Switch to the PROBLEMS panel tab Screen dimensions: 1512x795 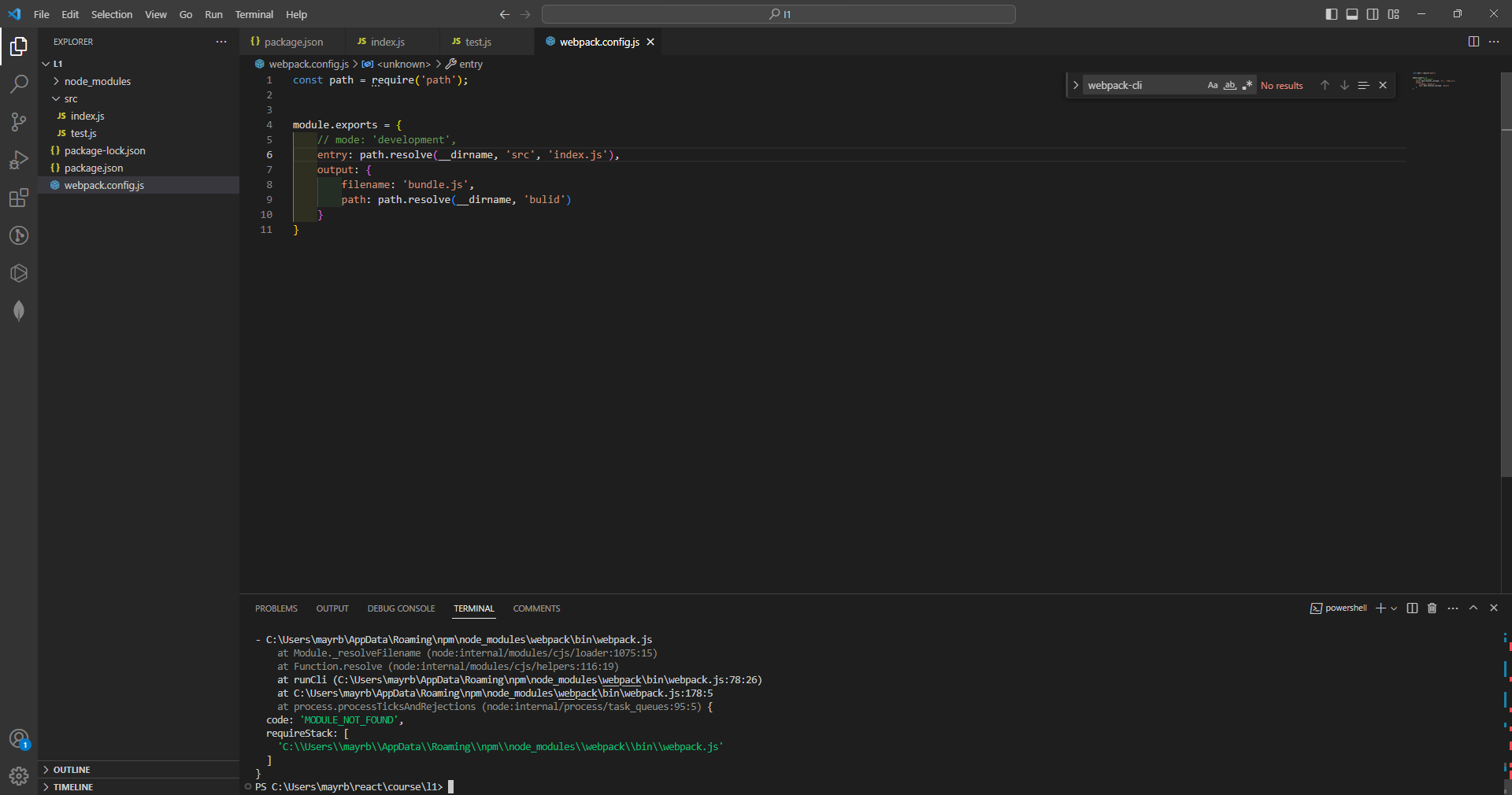[x=276, y=608]
